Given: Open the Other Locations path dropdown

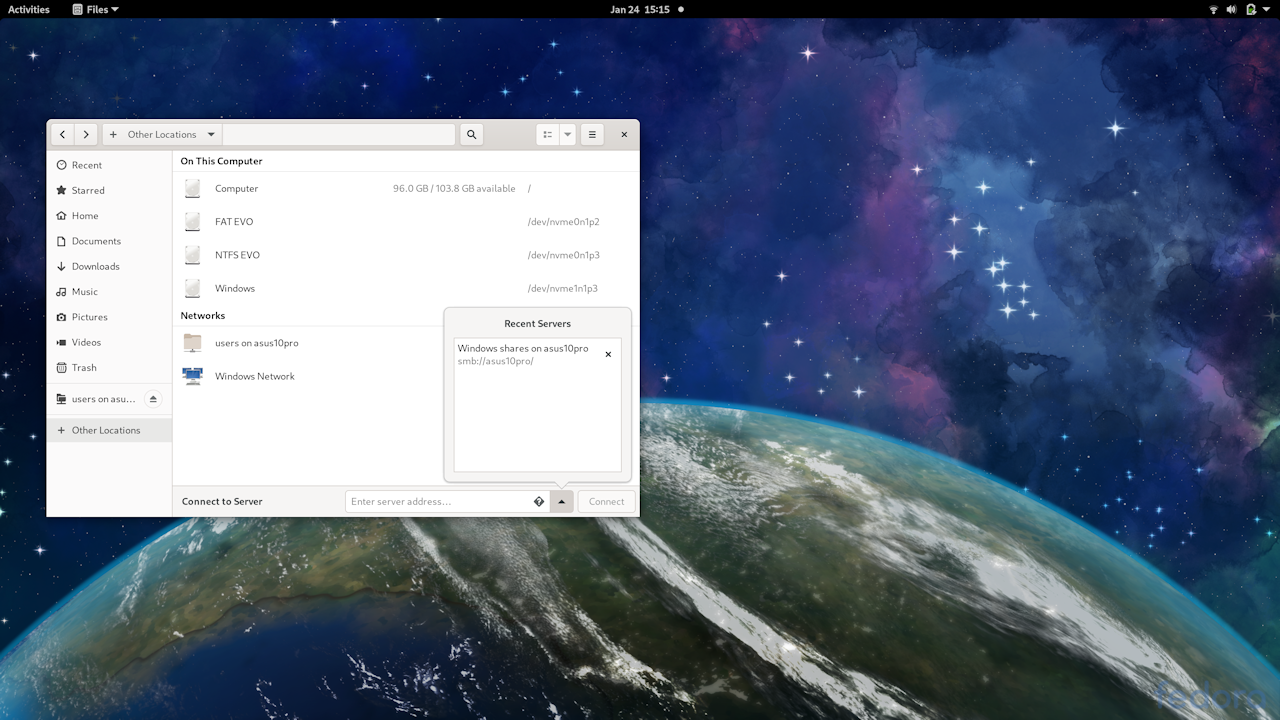Looking at the screenshot, I should [x=211, y=134].
